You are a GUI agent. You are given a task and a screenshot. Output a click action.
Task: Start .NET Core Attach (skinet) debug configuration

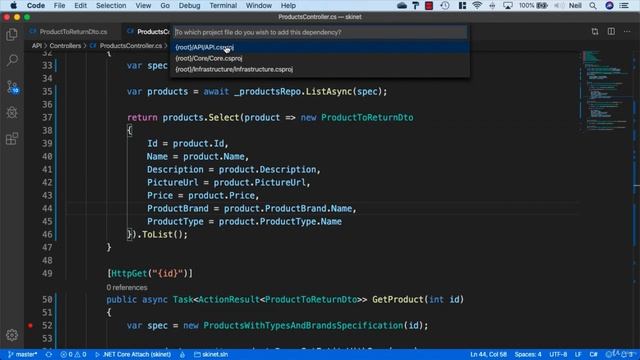point(133,354)
